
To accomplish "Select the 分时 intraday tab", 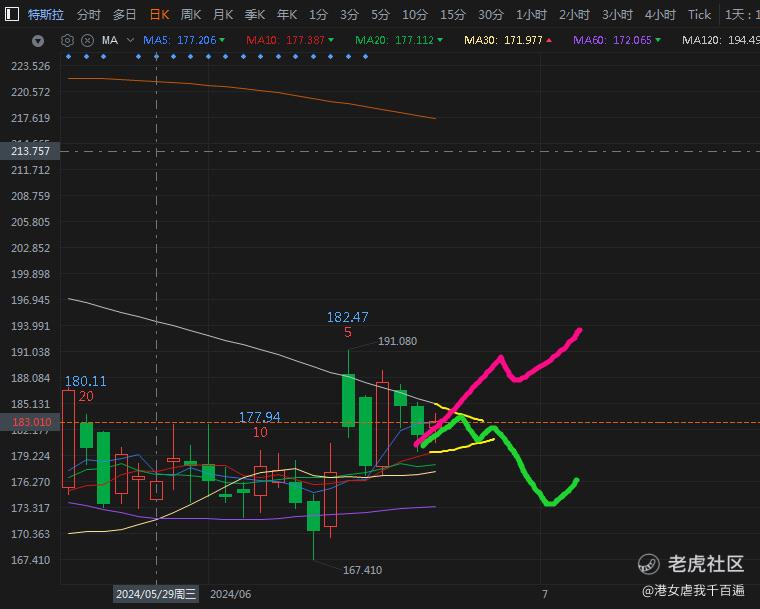I will click(x=89, y=15).
